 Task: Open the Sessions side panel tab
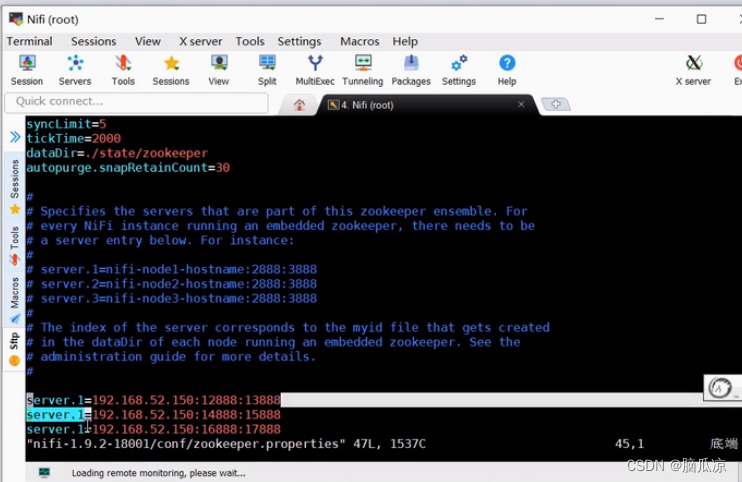click(x=15, y=184)
